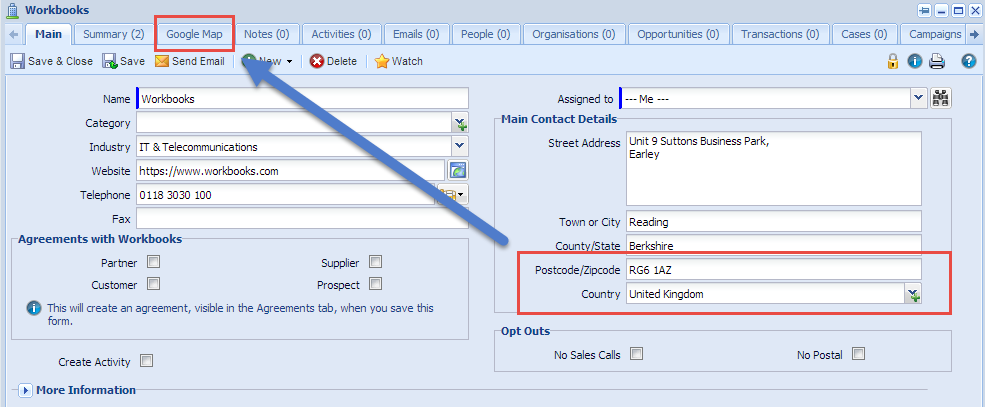Click into the Postcode/Zipcode field

click(774, 270)
